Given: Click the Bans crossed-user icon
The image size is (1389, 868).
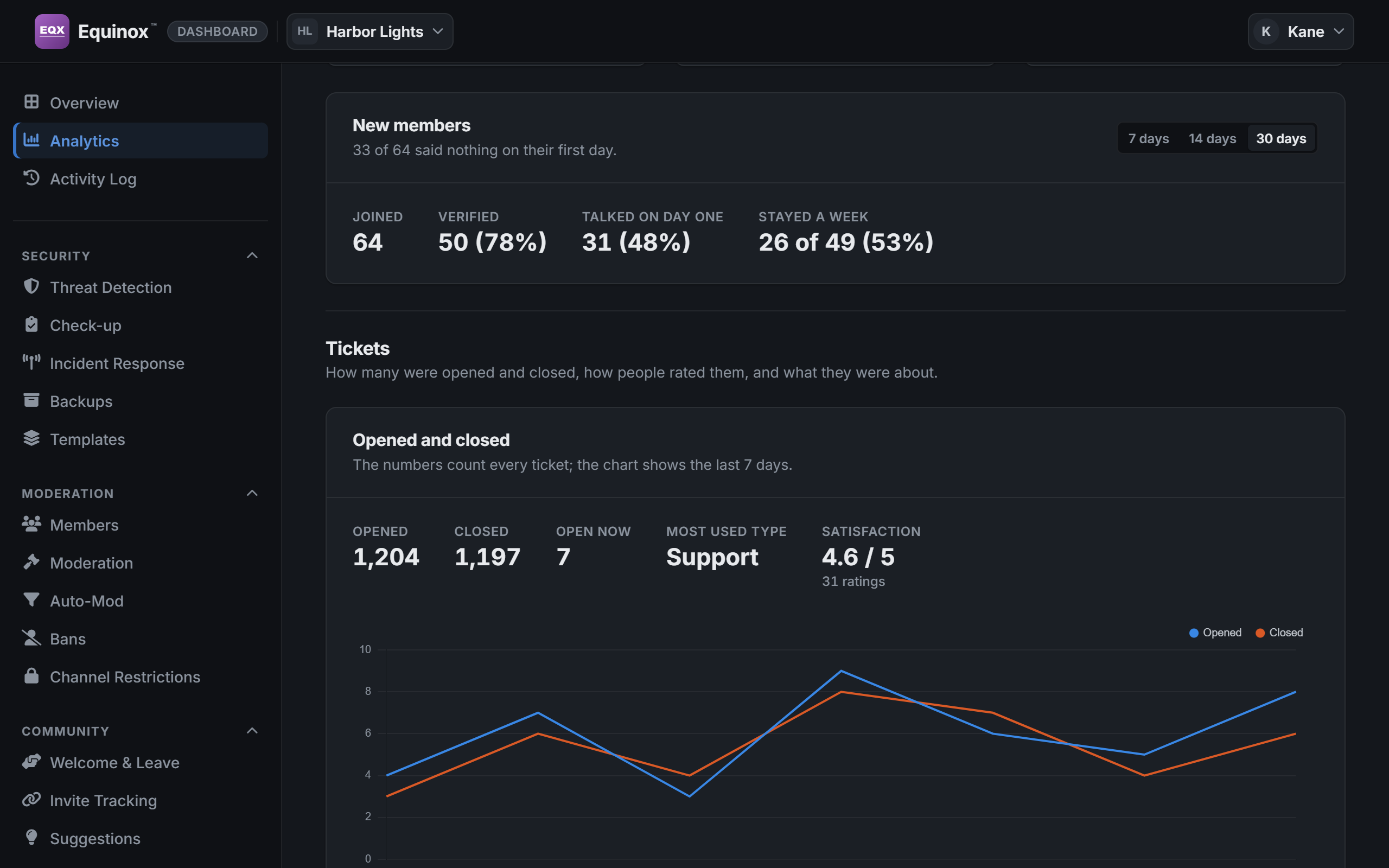Looking at the screenshot, I should [31, 638].
